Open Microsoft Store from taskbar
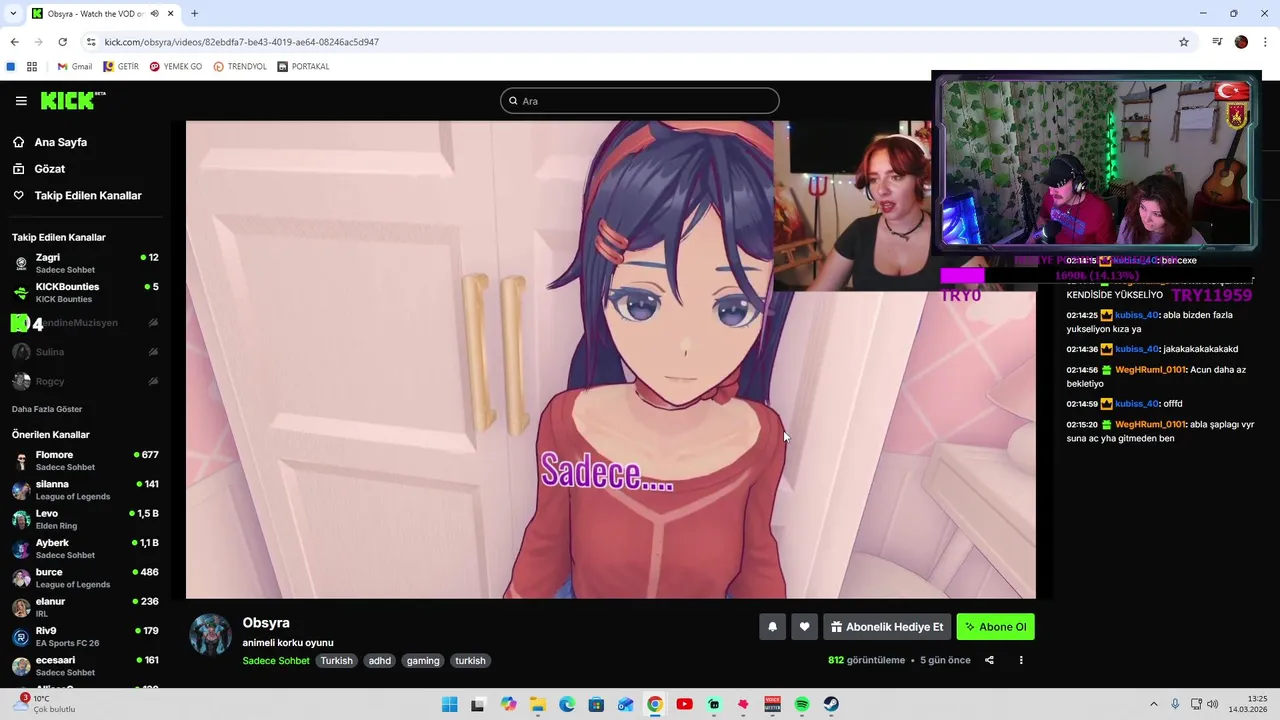 596,705
